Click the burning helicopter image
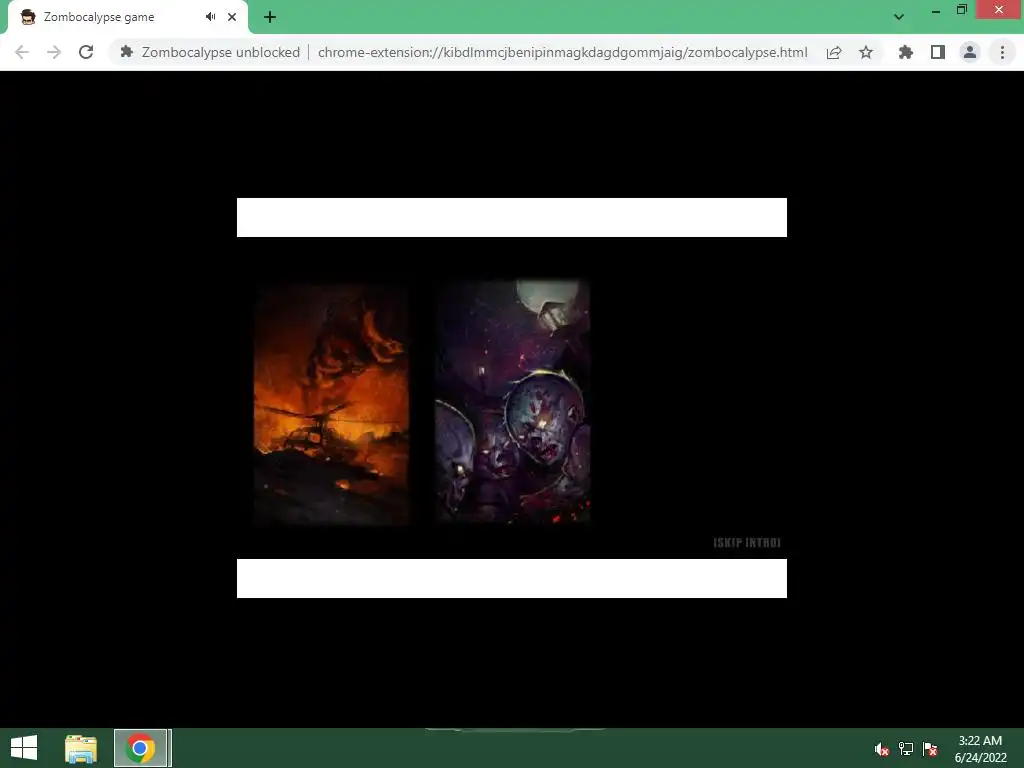1024x768 pixels. (x=331, y=404)
